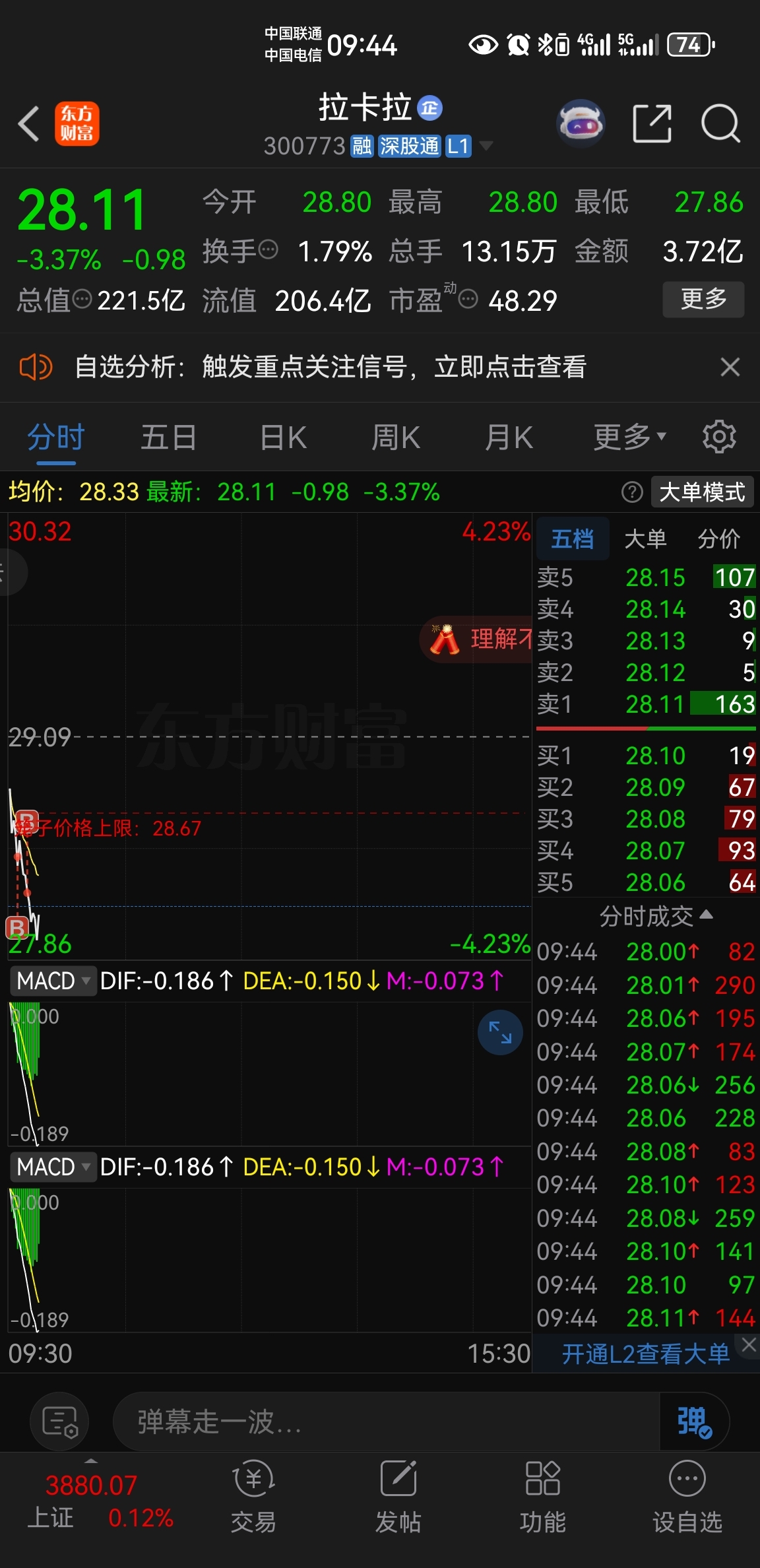Open the bullet comment list icon

[x=60, y=1421]
